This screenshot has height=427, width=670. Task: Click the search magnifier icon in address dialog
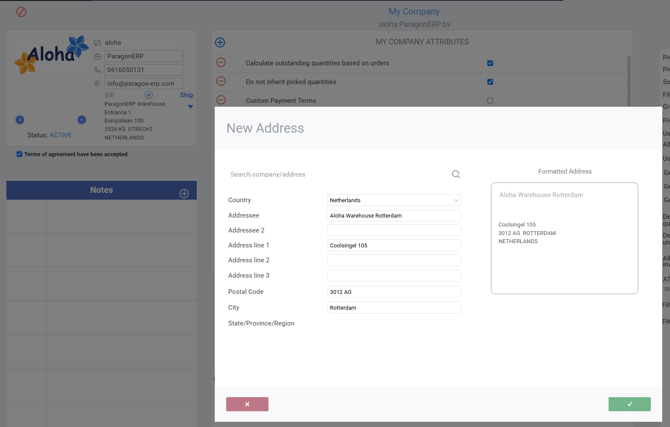tap(456, 174)
